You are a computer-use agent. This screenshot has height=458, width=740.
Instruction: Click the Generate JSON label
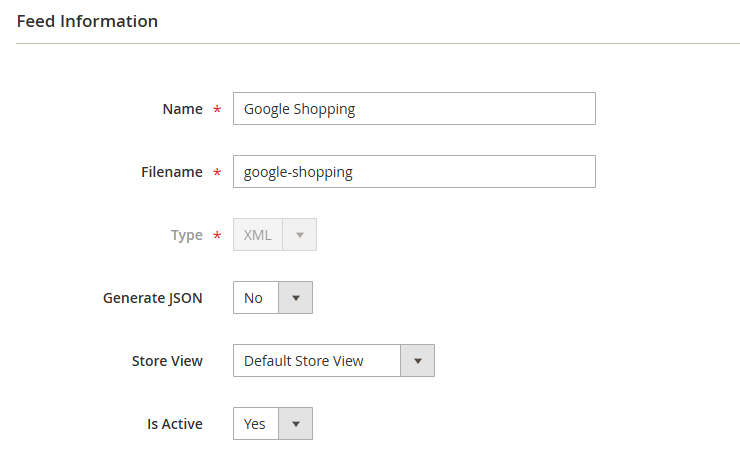[x=152, y=298]
